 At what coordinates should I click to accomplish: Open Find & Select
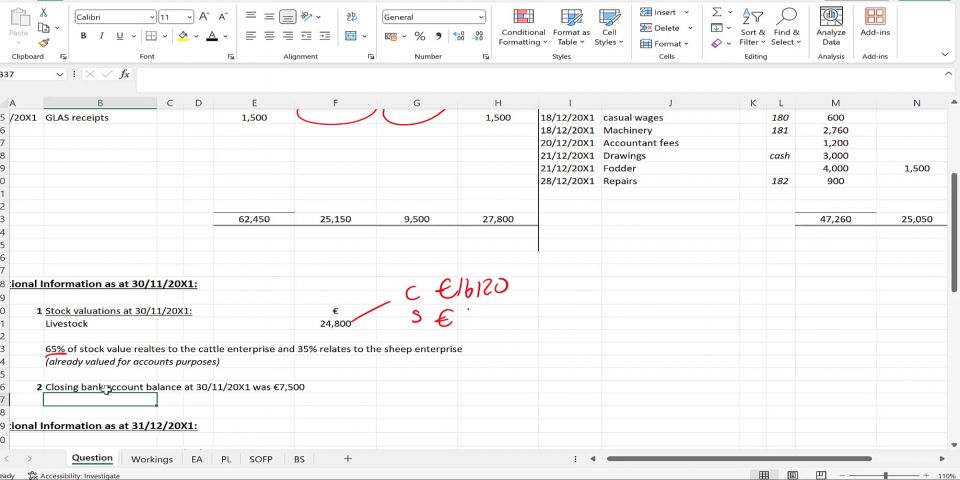pyautogui.click(x=786, y=28)
